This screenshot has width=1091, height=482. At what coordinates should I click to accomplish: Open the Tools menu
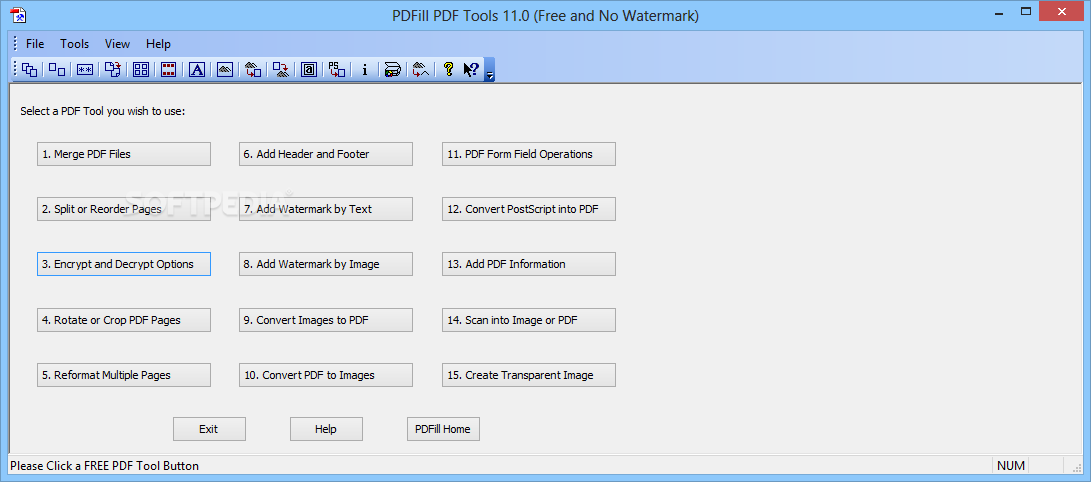pos(74,44)
